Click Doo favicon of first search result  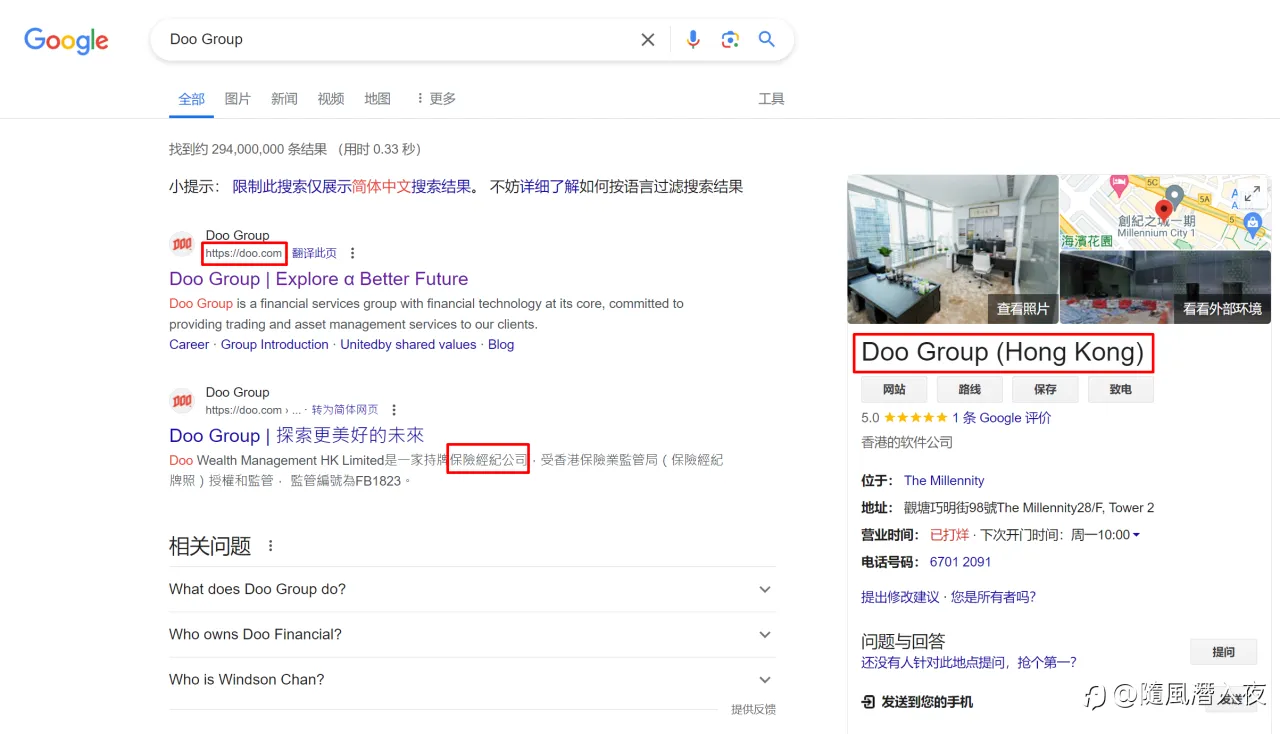pos(182,244)
